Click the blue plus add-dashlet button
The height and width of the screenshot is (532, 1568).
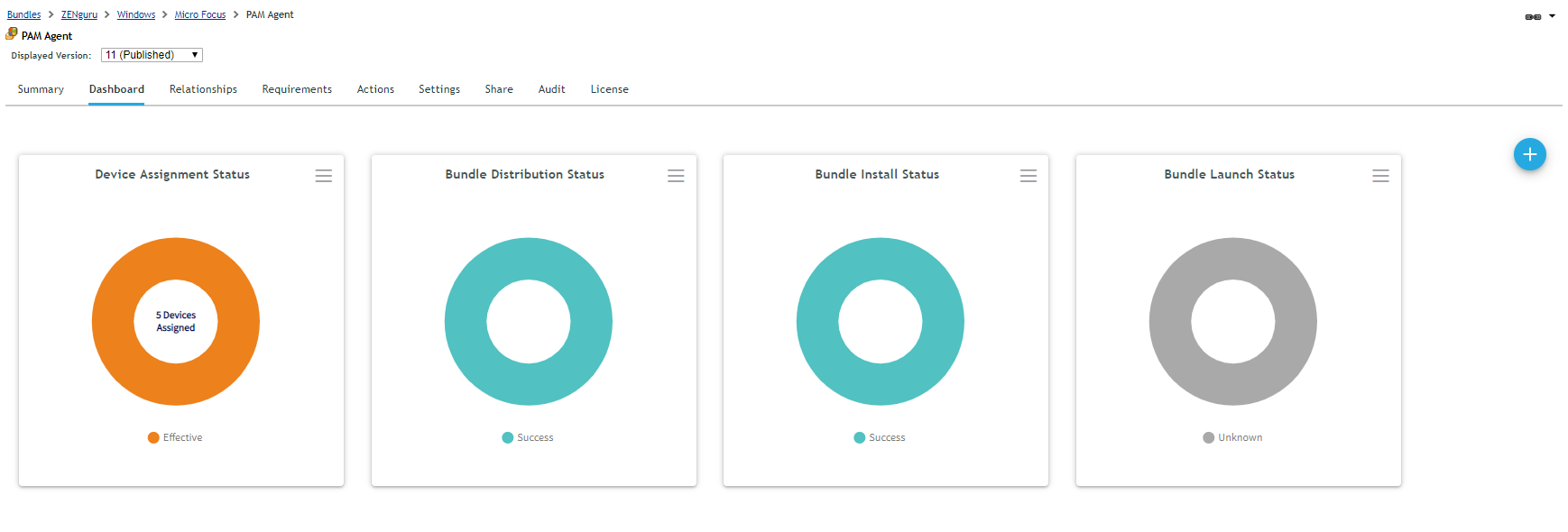pyautogui.click(x=1529, y=154)
